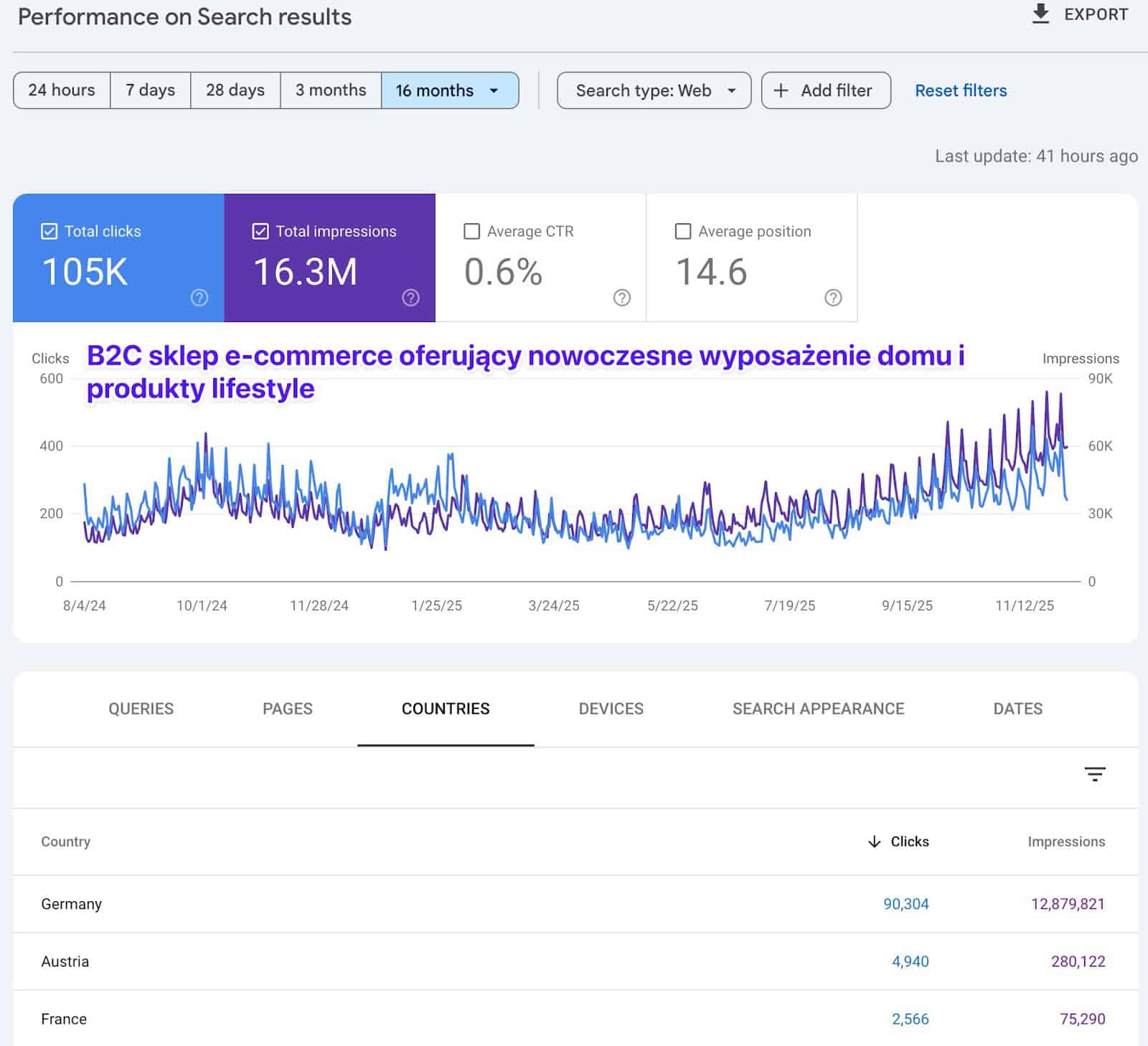Screen dimensions: 1148x1046
Task: Enable the Average CTR checkbox
Action: (471, 231)
